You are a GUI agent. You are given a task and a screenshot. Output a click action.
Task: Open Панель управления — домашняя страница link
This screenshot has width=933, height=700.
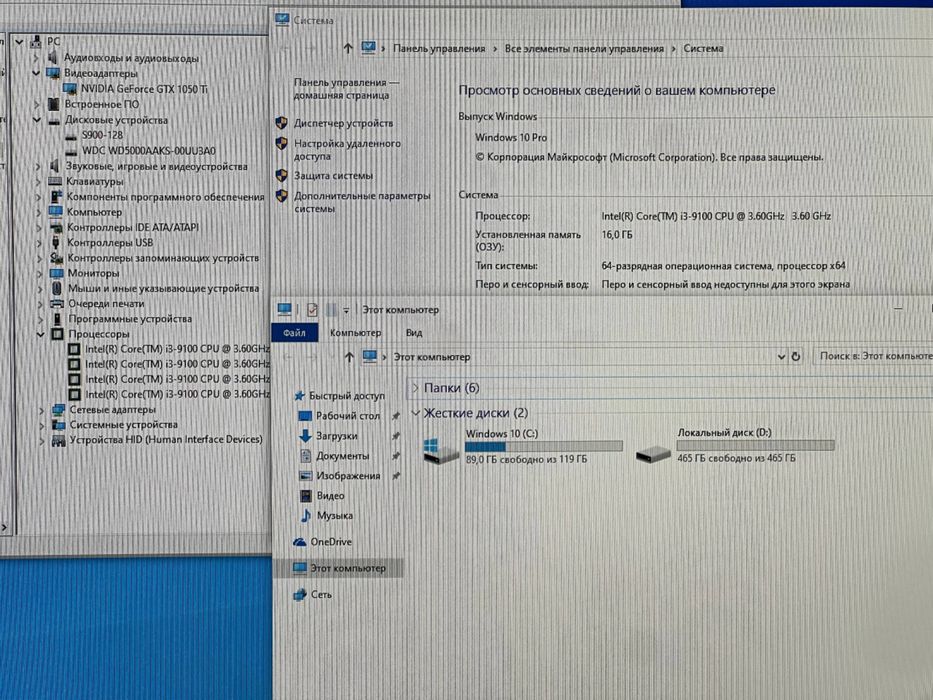(346, 89)
